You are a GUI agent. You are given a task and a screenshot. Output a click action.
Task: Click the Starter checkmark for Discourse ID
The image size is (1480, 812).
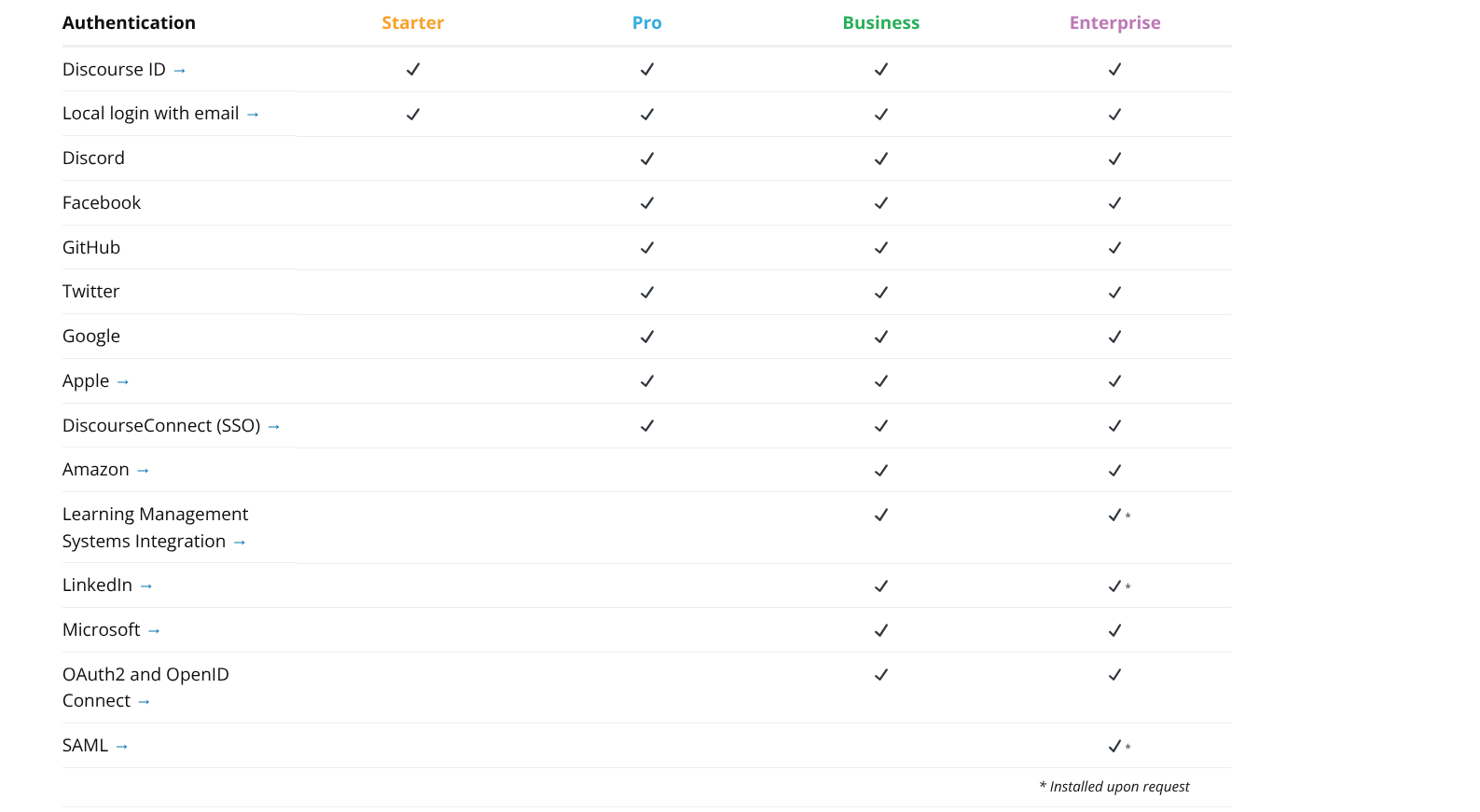pyautogui.click(x=413, y=69)
